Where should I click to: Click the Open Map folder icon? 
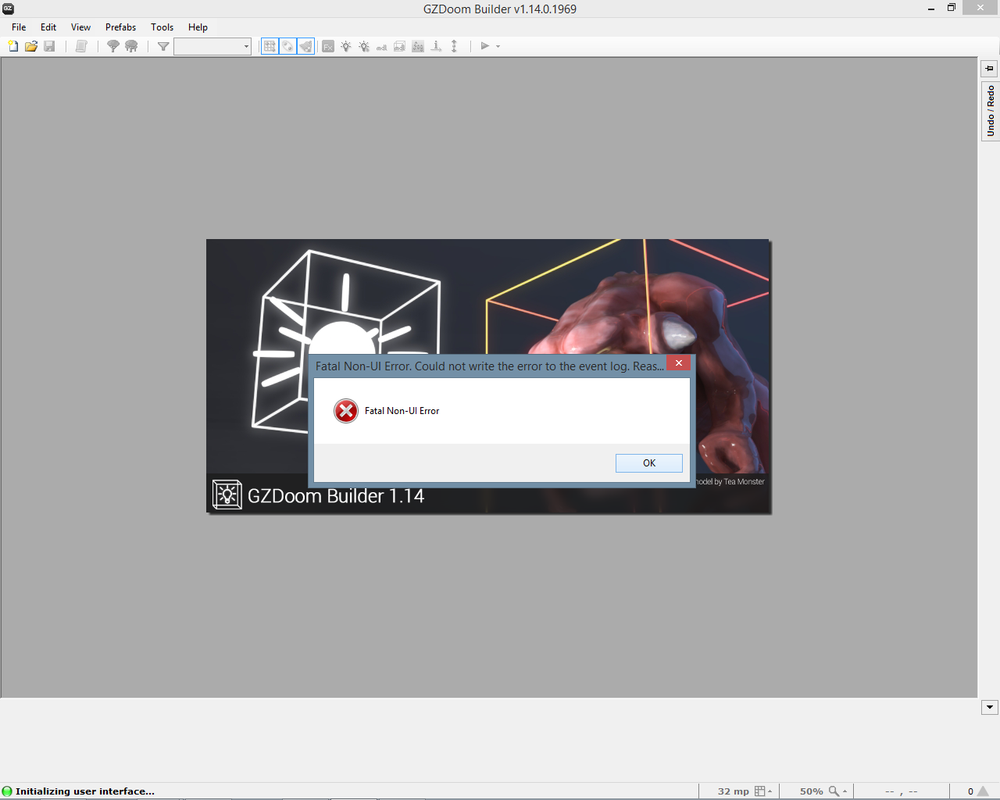(31, 46)
